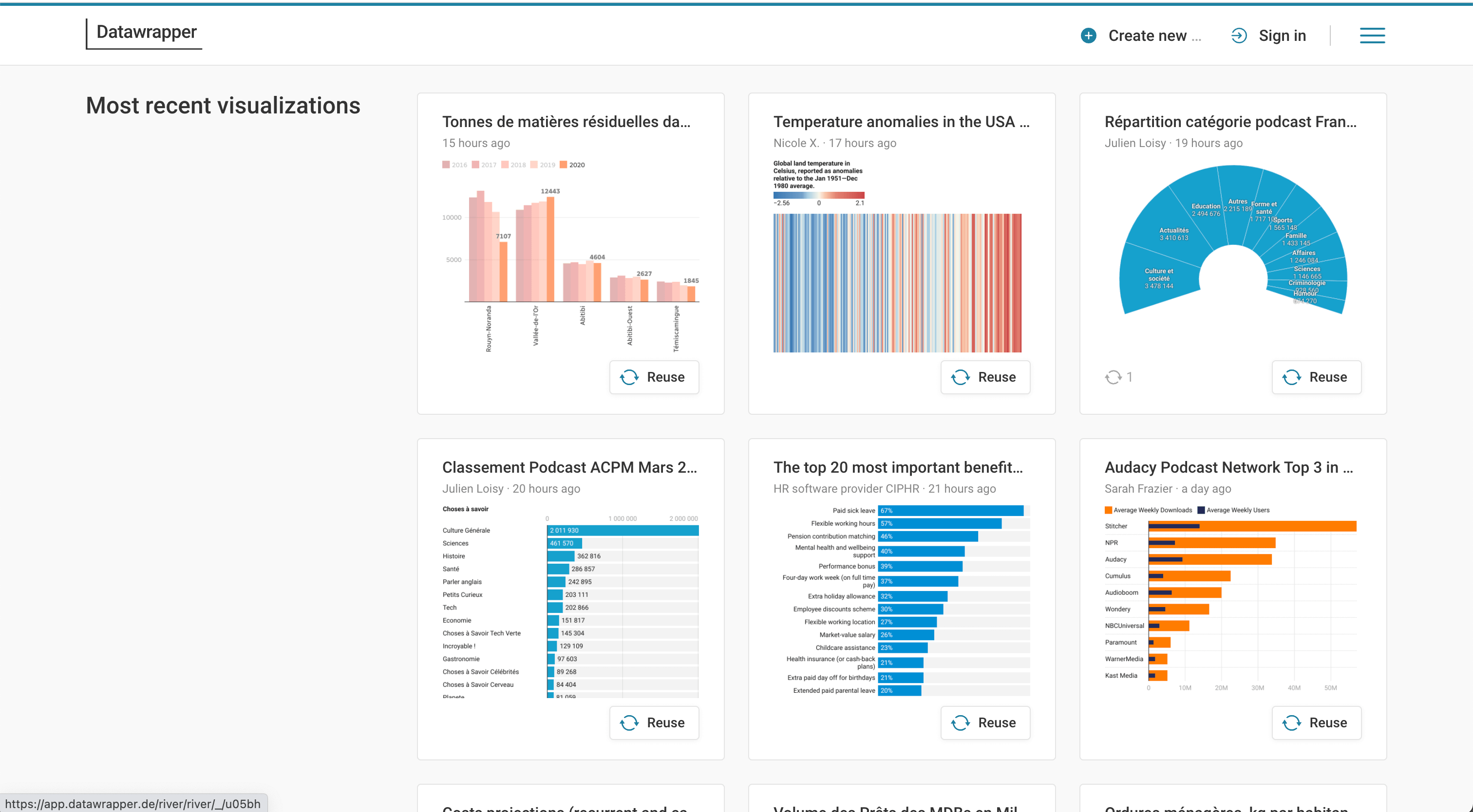Select the 2020 legend color swatch

(563, 165)
